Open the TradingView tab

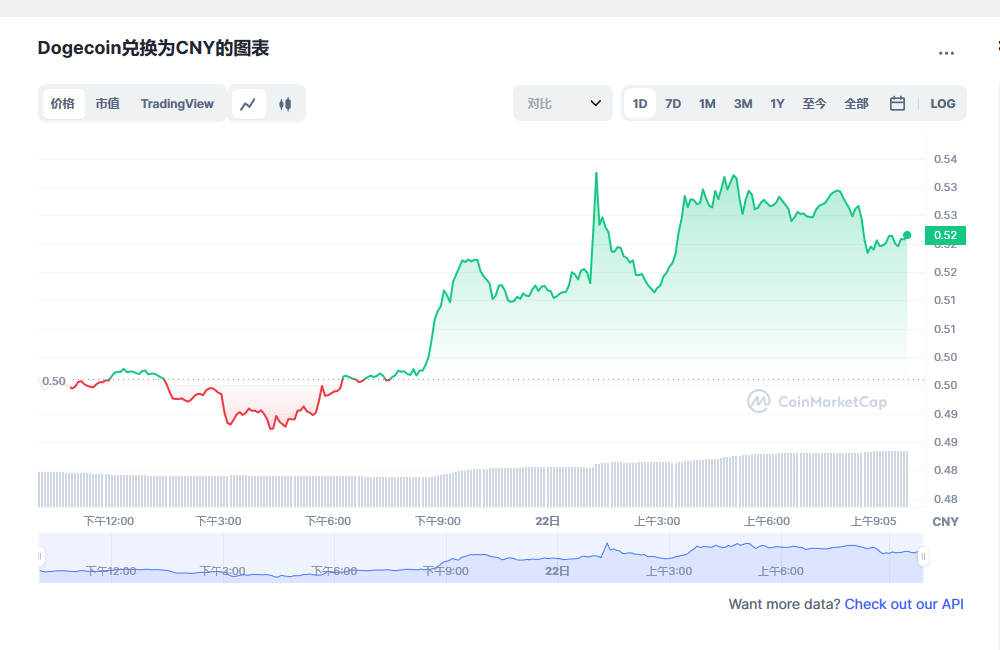tap(177, 103)
